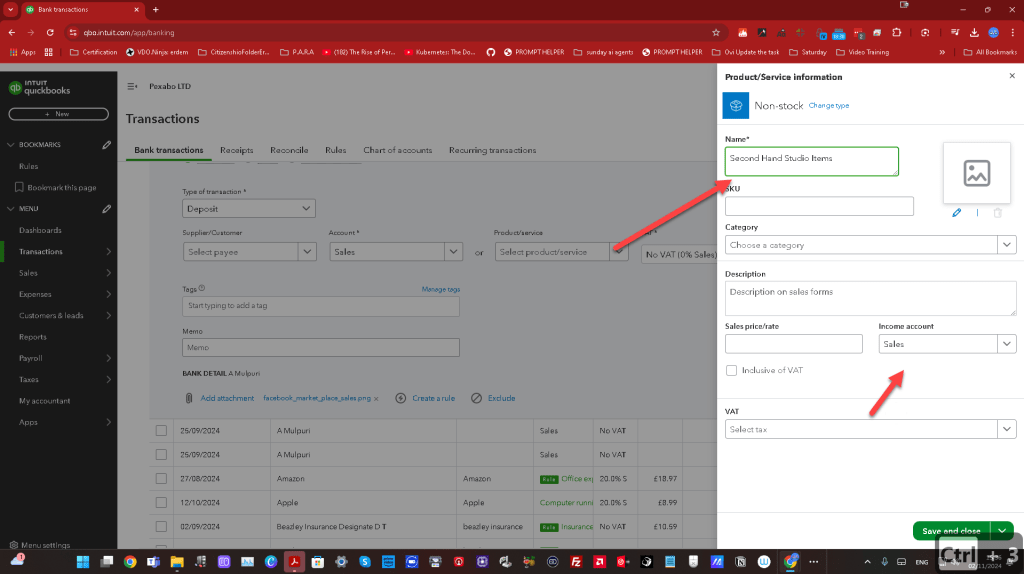Click browser reload icon
The image size is (1024, 574).
50,32
